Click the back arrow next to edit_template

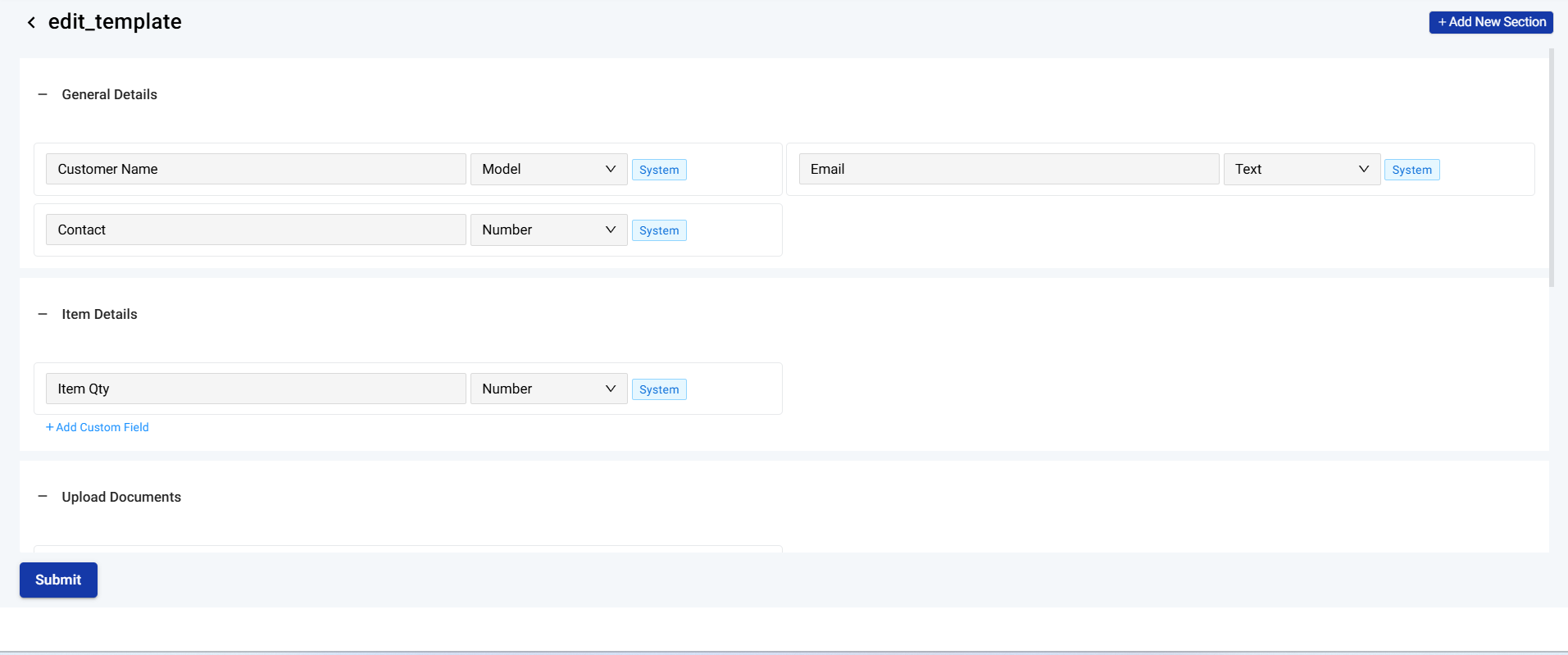31,23
